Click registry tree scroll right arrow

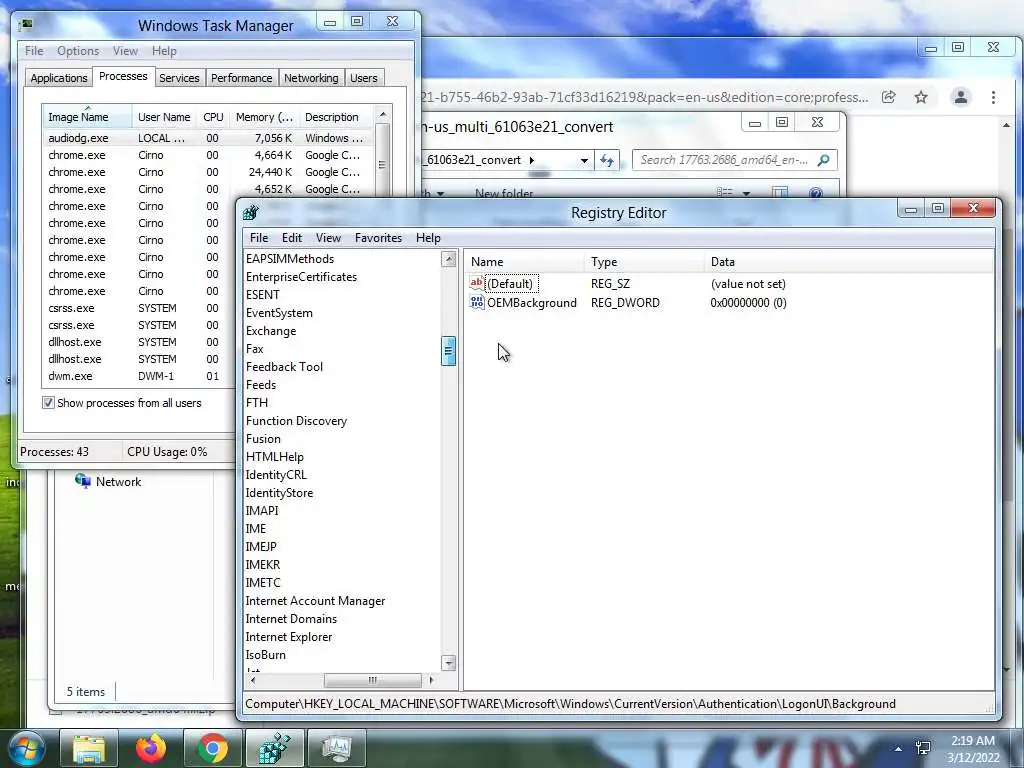(431, 680)
